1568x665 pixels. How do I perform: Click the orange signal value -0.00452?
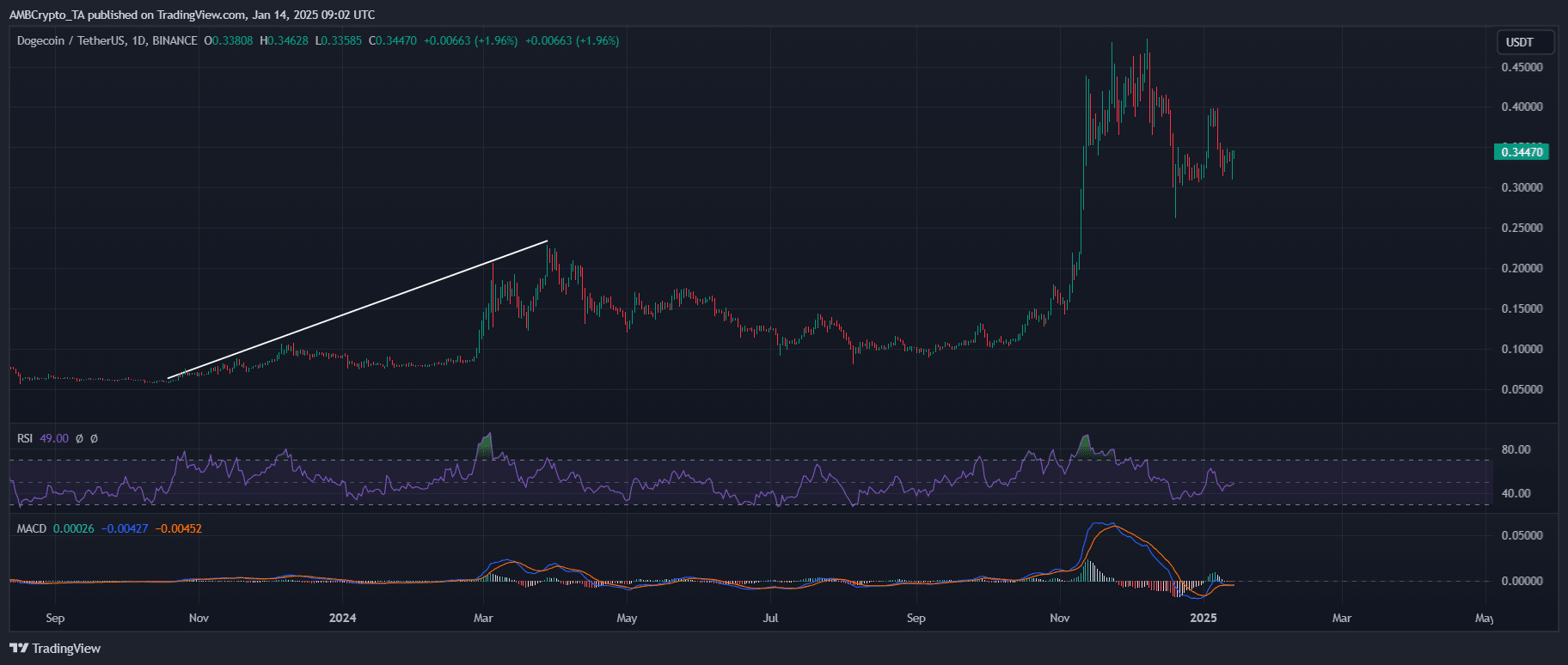[178, 528]
